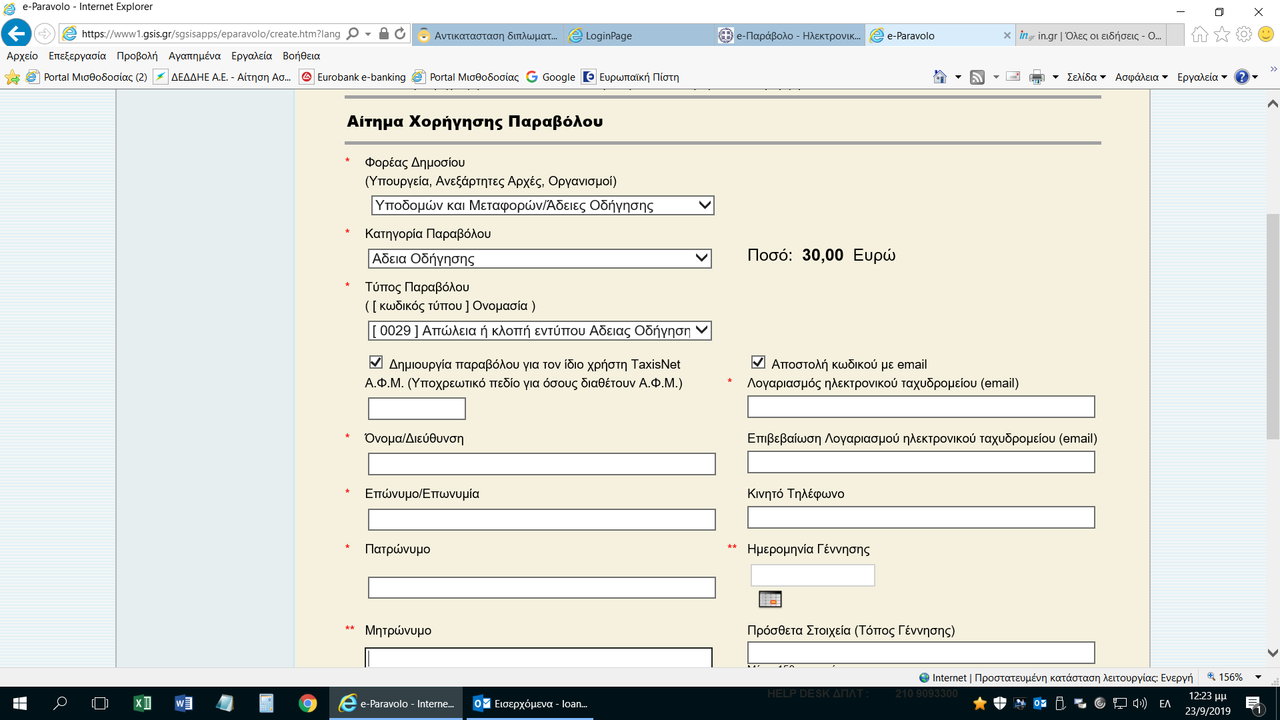Image resolution: width=1280 pixels, height=720 pixels.
Task: Click the page vertical scrollbar thumb
Action: pyautogui.click(x=1272, y=325)
